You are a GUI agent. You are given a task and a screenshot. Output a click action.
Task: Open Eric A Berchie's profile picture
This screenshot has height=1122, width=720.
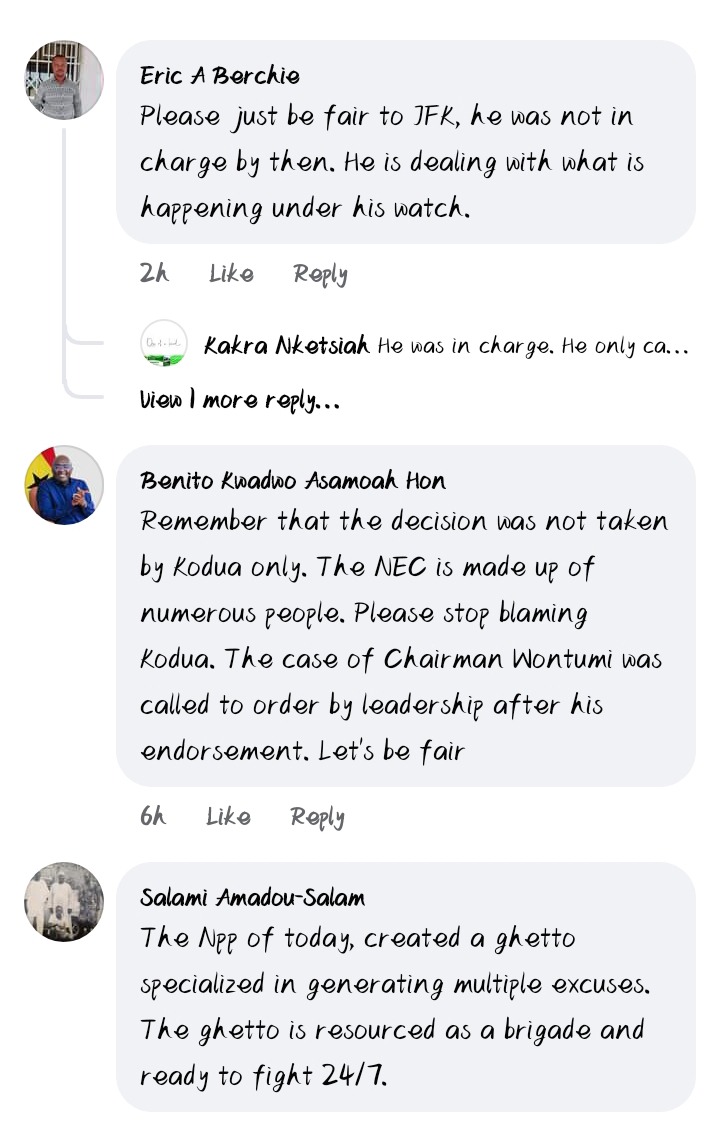coord(64,79)
